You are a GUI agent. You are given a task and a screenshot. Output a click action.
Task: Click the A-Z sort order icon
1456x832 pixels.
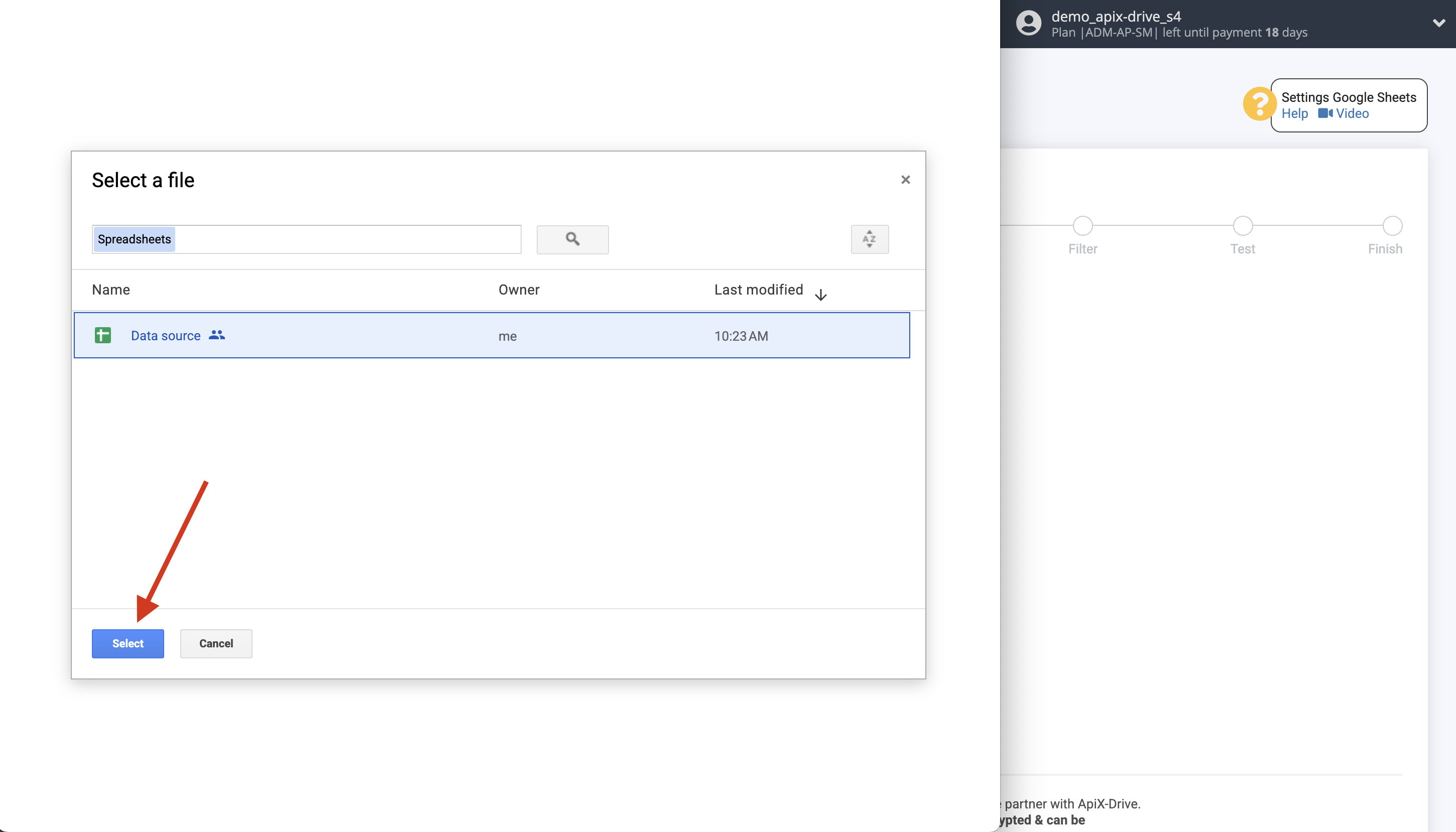click(x=869, y=239)
